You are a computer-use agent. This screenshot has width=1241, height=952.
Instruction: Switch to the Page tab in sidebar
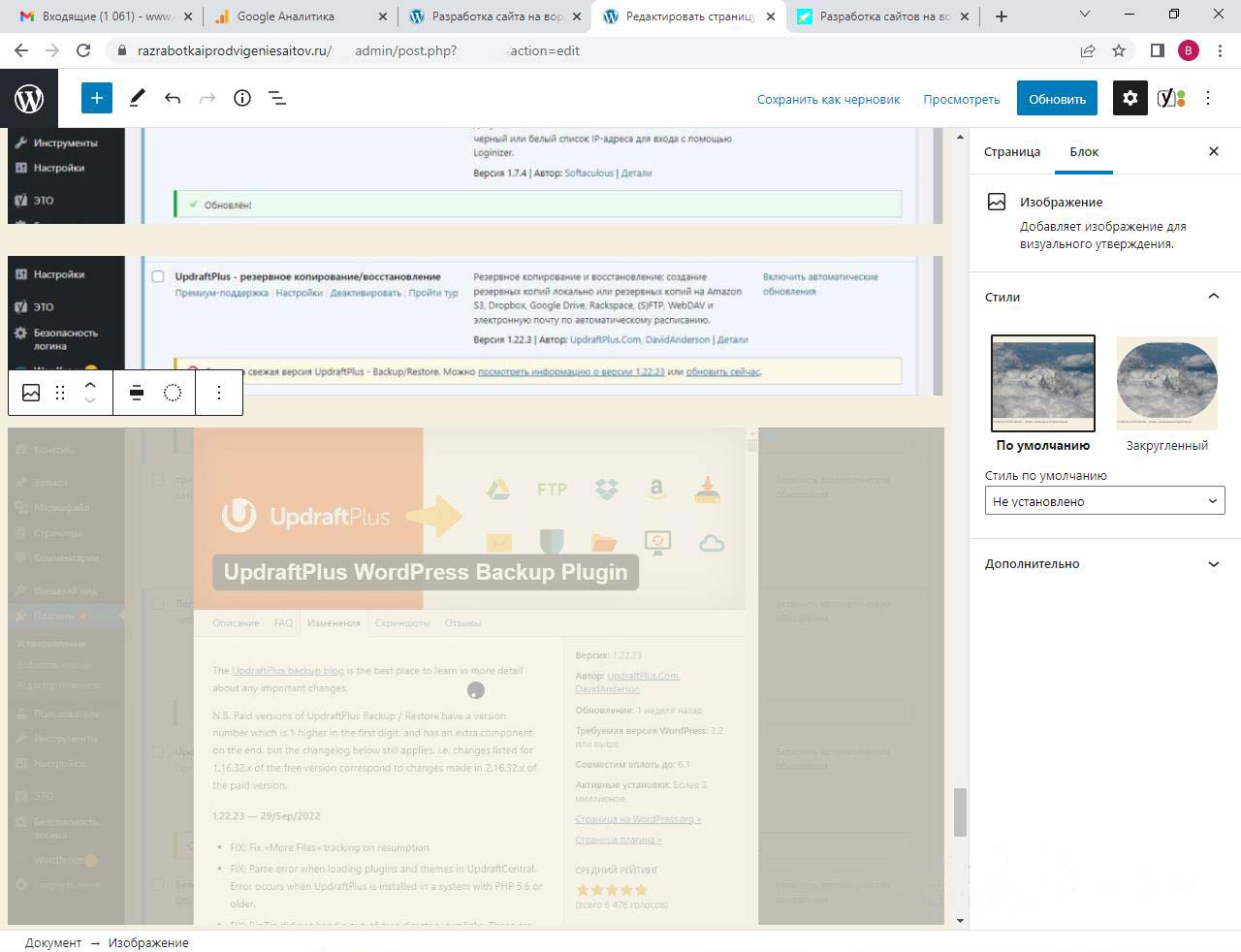point(1011,152)
